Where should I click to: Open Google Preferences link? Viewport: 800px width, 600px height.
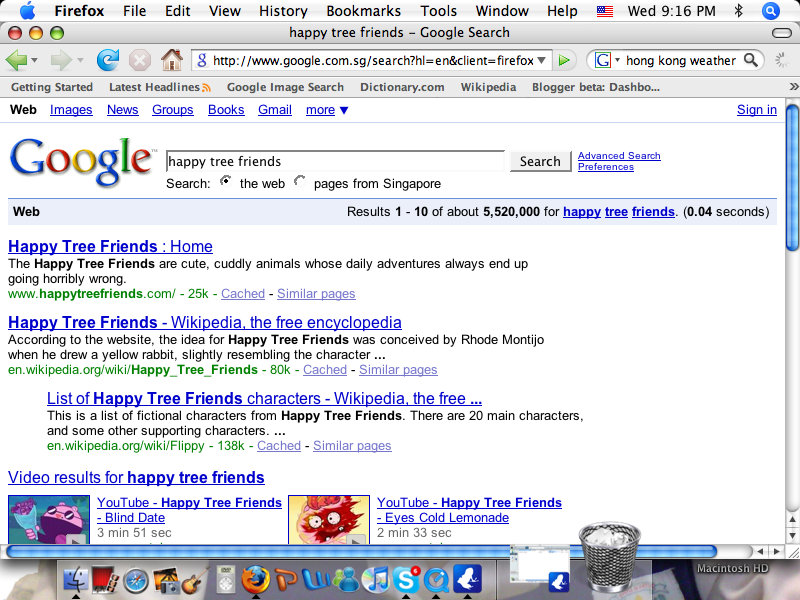606,167
